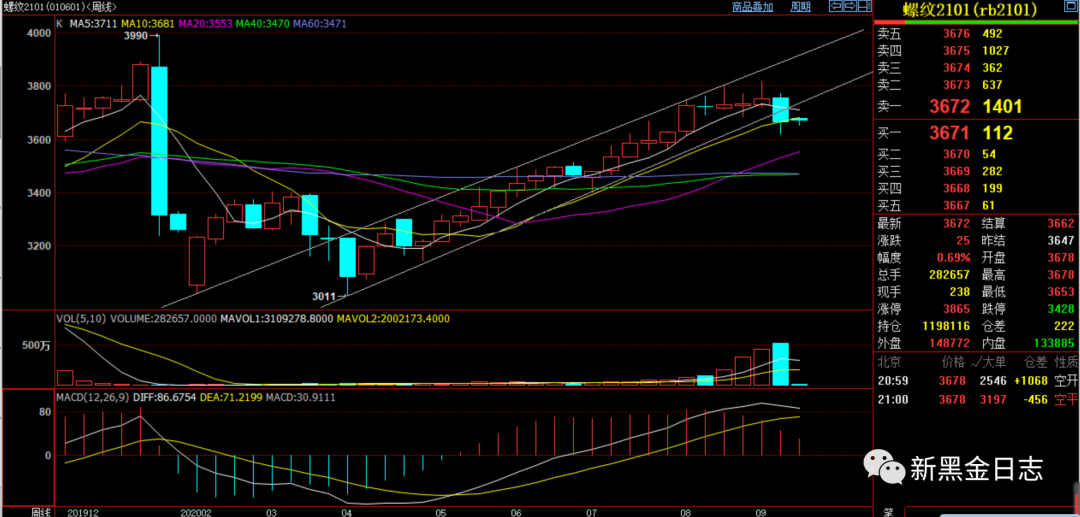The image size is (1080, 517).
Task: Click the 性质 column header in tick list
Action: pos(1065,361)
